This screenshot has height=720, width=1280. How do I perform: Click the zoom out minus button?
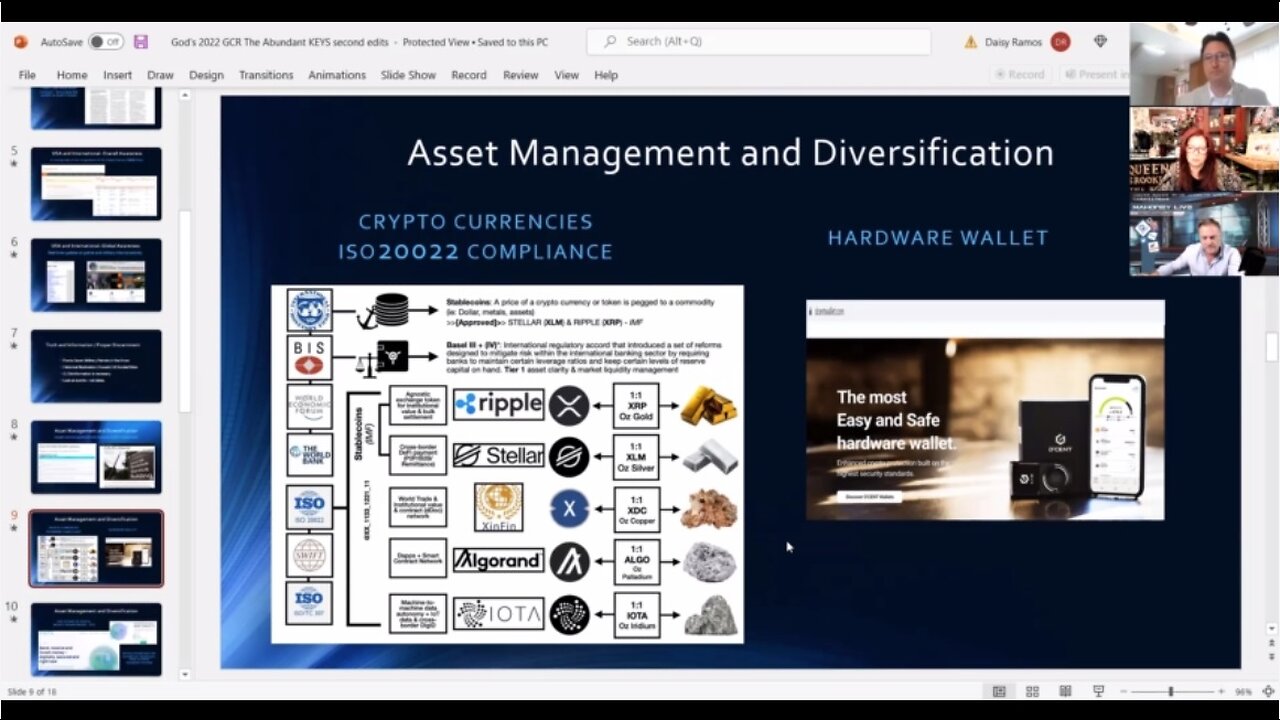(x=1124, y=691)
